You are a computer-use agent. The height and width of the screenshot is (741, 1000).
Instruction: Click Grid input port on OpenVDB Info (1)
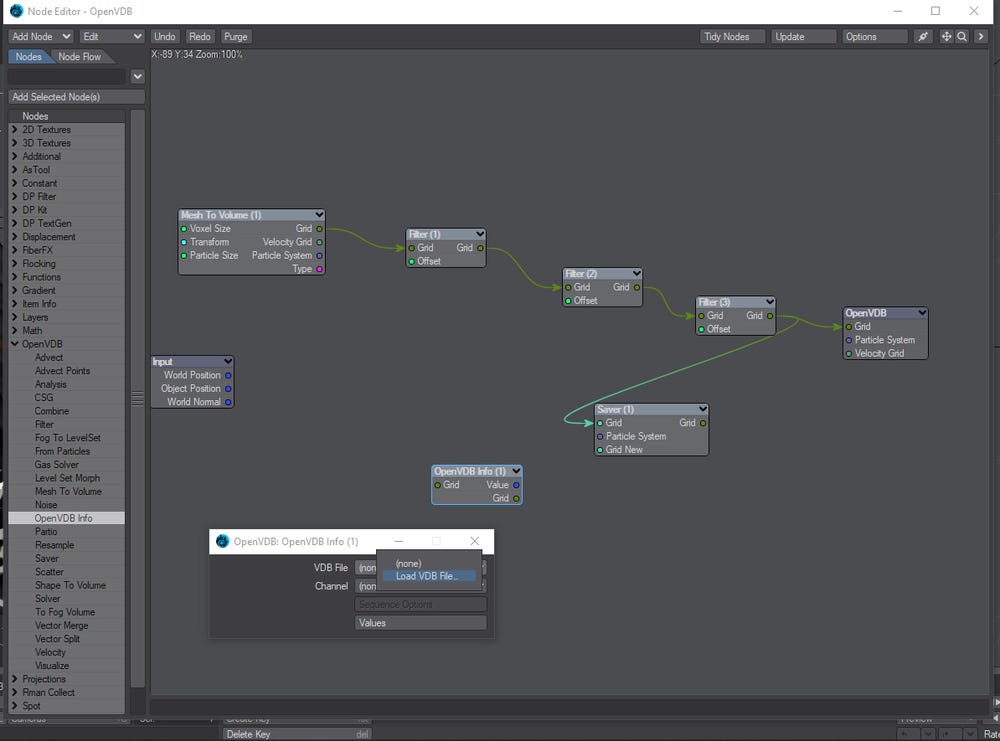(x=438, y=485)
